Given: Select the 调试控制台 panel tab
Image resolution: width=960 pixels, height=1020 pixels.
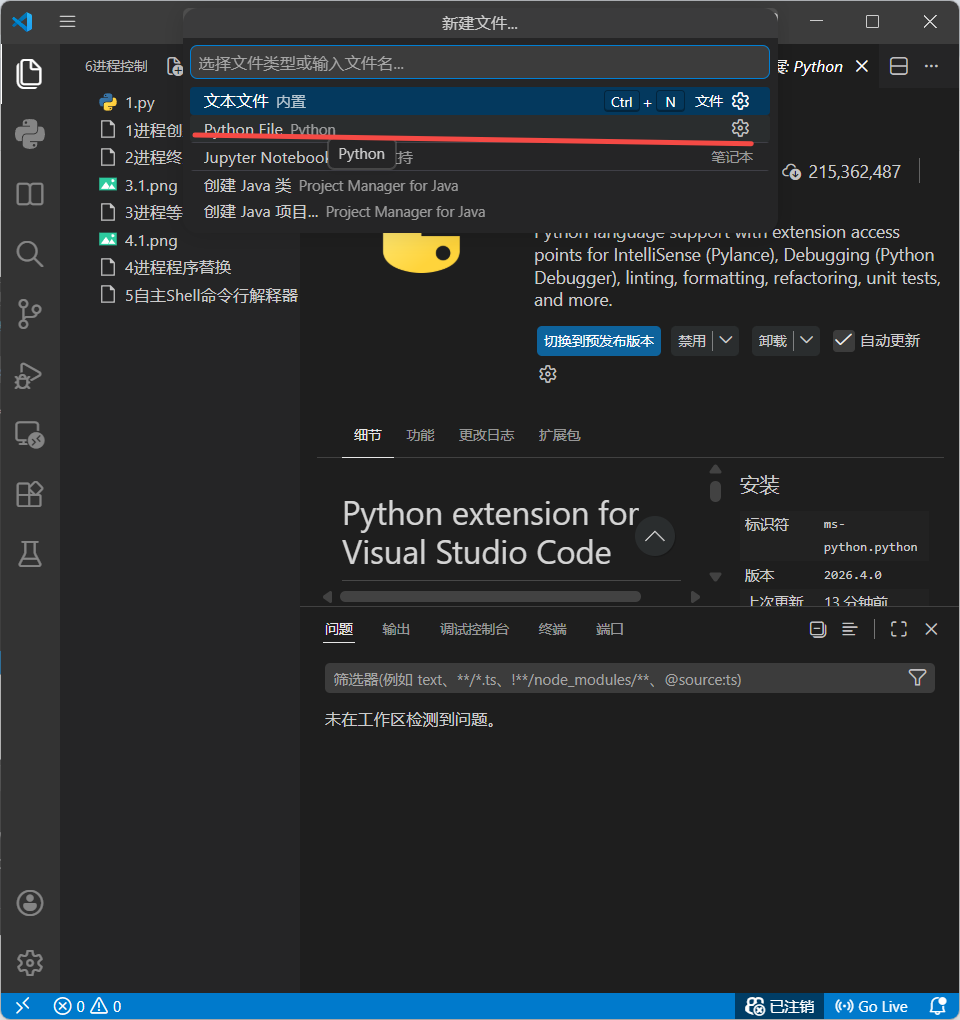Looking at the screenshot, I should point(474,629).
